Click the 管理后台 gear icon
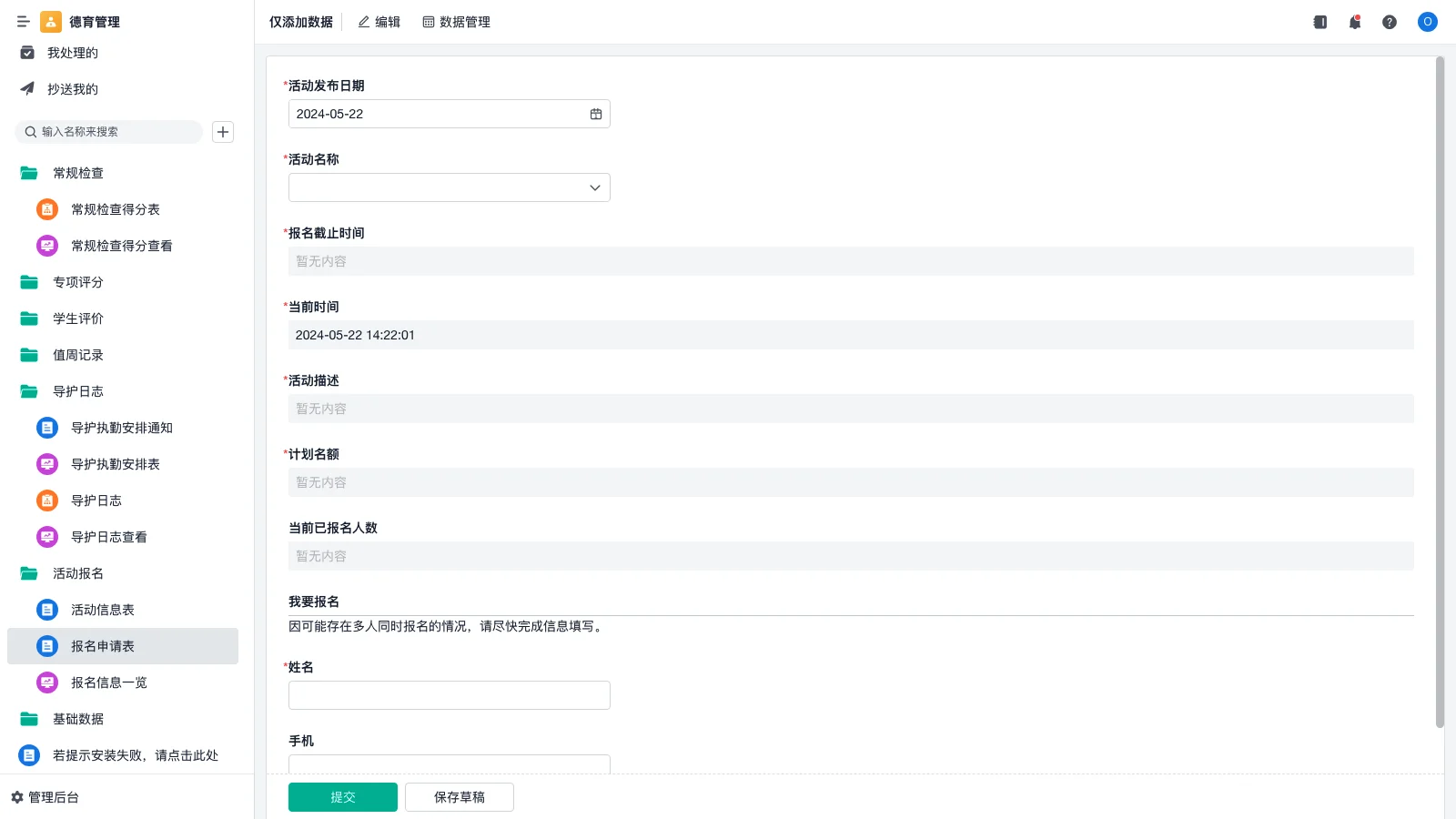 point(17,797)
